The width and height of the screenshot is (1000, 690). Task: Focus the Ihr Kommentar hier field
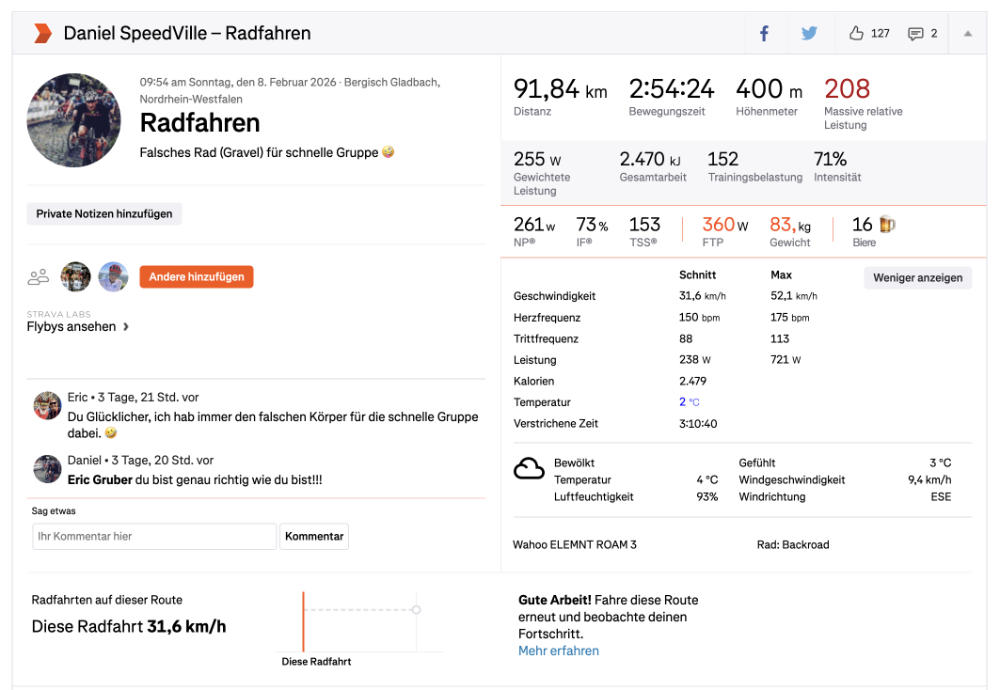(154, 536)
